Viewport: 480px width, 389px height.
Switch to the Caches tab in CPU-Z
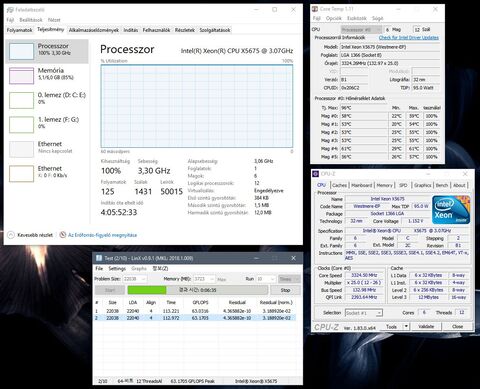339,185
